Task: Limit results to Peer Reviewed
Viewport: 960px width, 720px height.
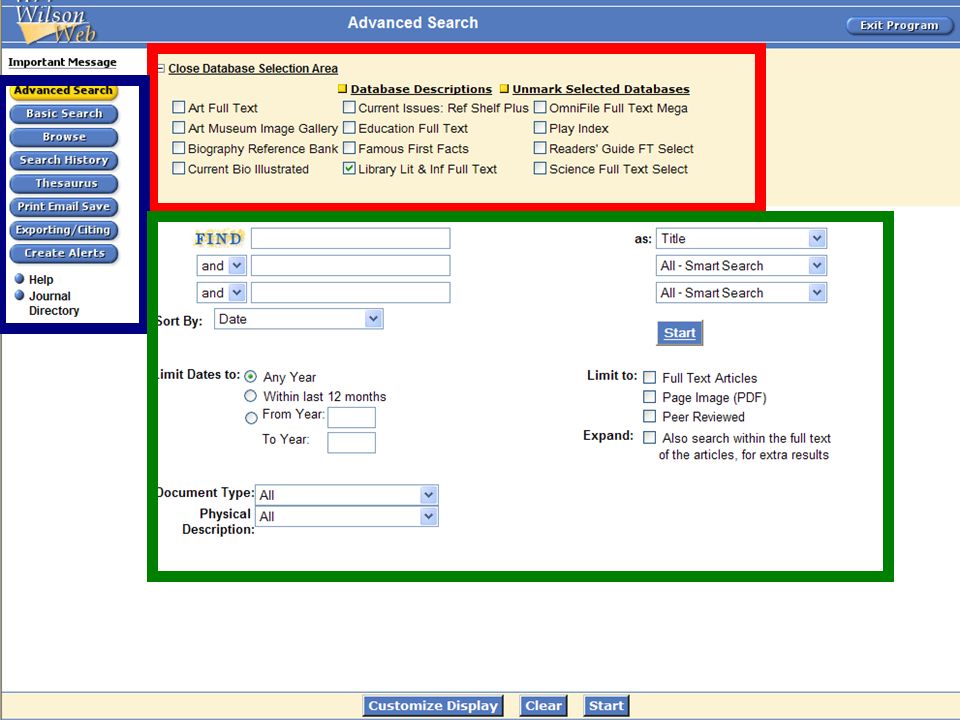Action: point(650,416)
